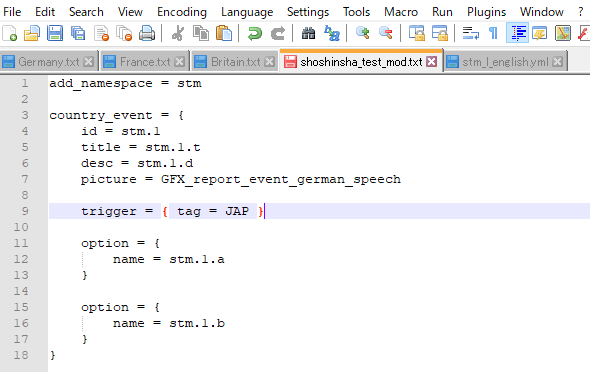Toggle synchronize vertical scrolling icon
Viewport: 590px width, 372px height.
(417, 33)
